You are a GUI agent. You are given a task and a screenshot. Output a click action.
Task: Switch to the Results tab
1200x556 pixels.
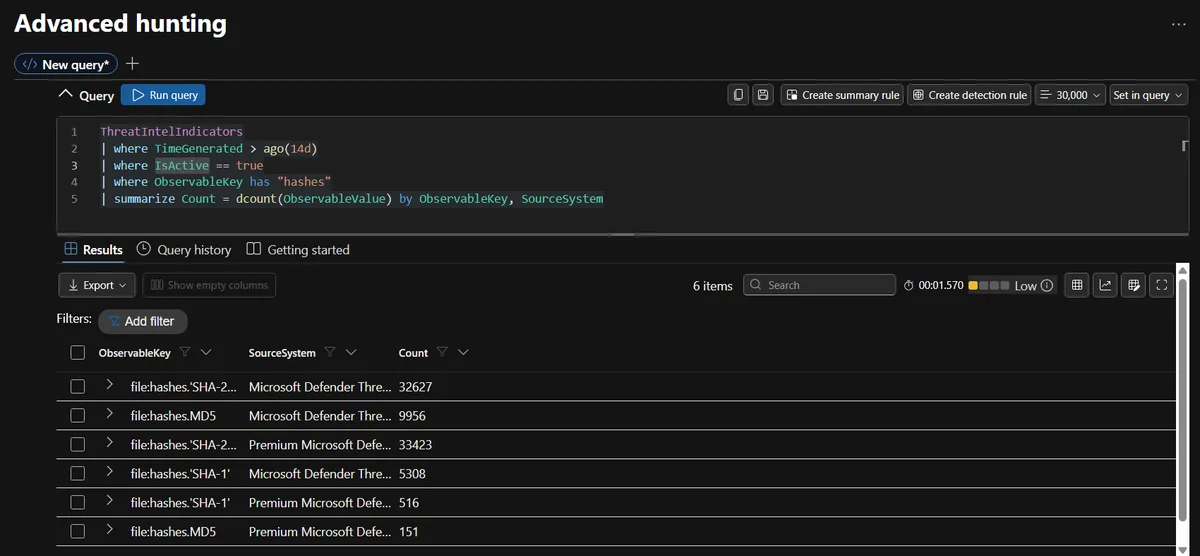pyautogui.click(x=93, y=249)
